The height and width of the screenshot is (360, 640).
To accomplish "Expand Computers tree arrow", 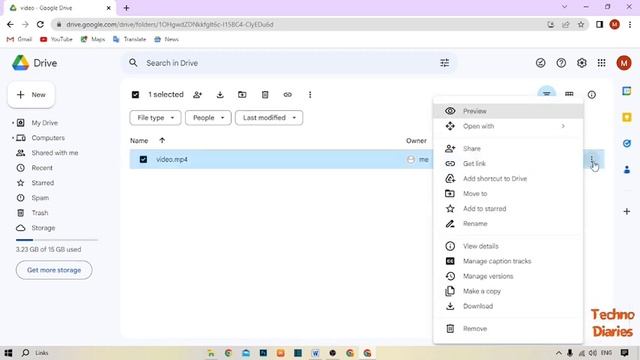I will tap(13, 138).
